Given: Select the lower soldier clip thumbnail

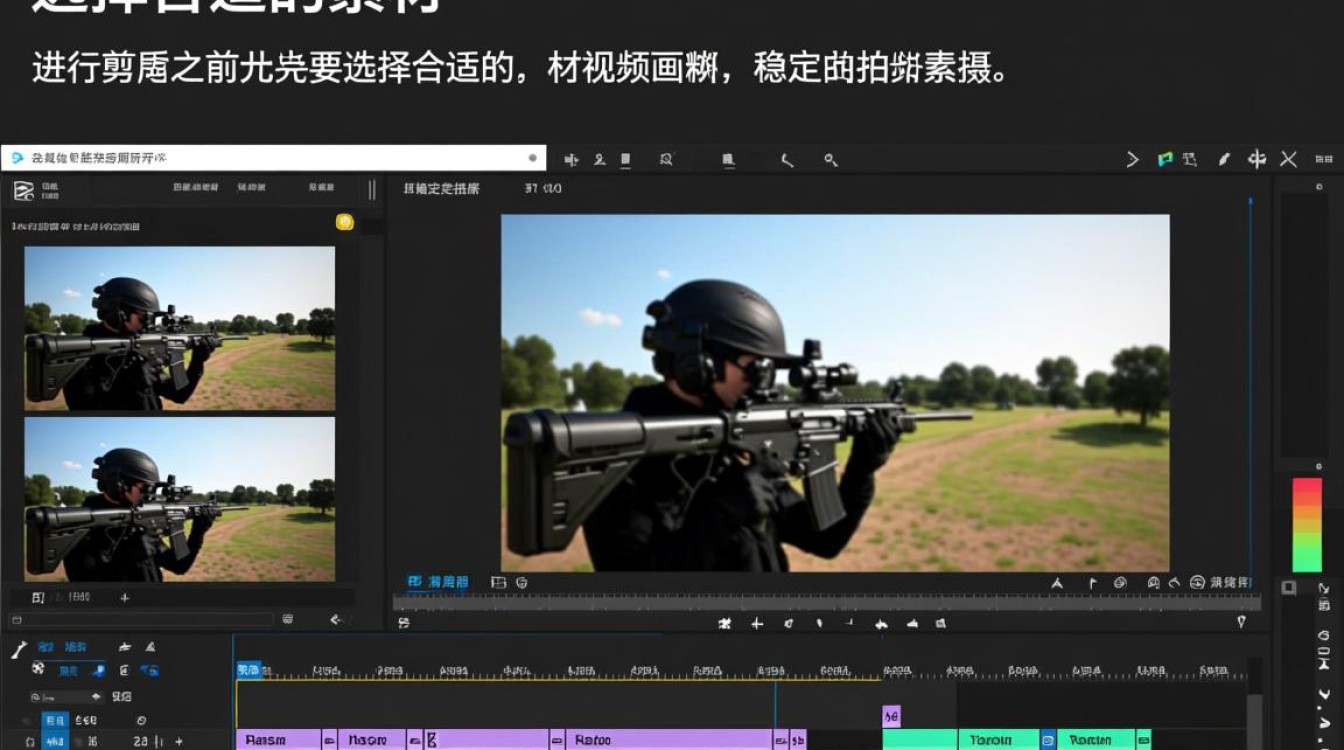Looking at the screenshot, I should click(x=180, y=499).
